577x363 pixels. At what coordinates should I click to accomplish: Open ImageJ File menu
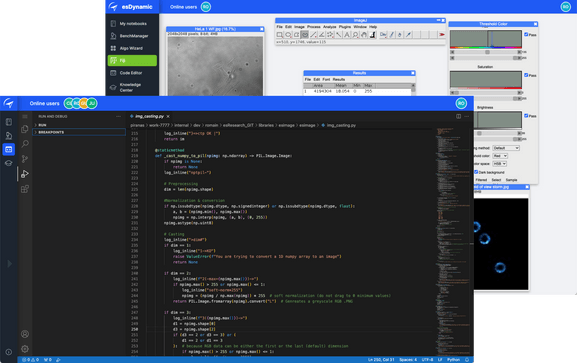(x=279, y=27)
